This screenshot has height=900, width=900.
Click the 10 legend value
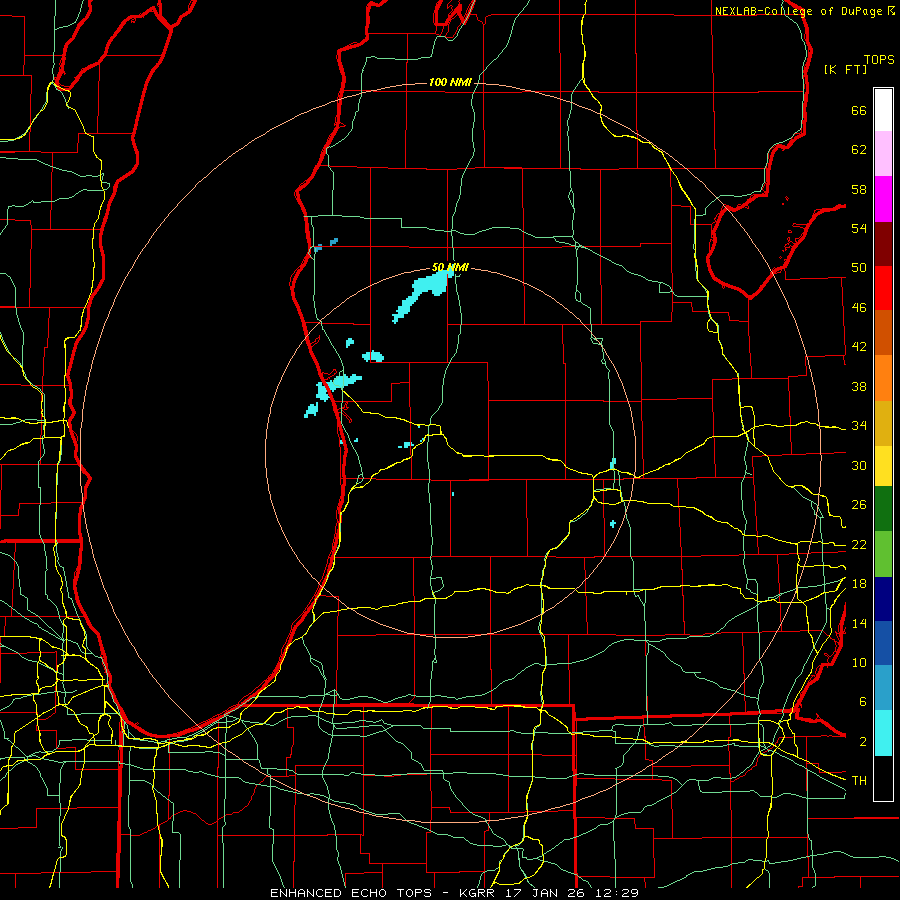859,662
